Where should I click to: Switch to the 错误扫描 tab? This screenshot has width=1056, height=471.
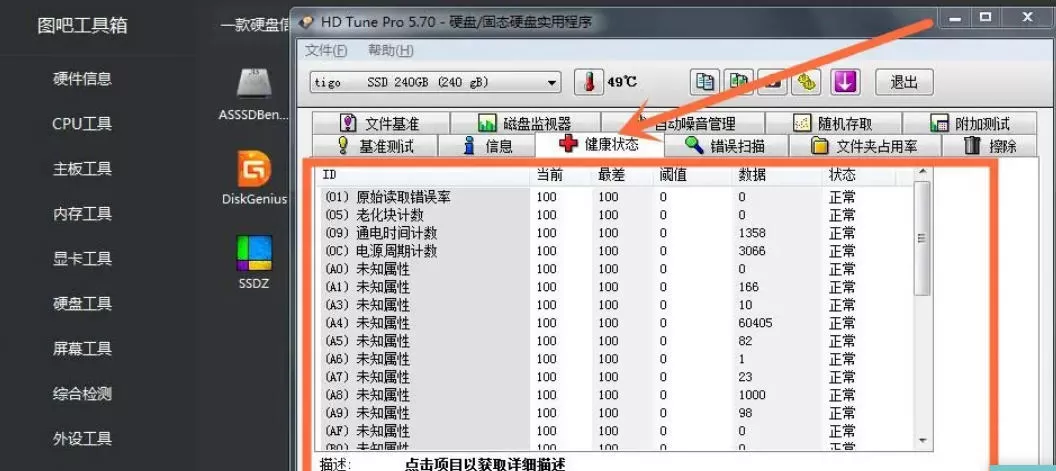[x=725, y=146]
